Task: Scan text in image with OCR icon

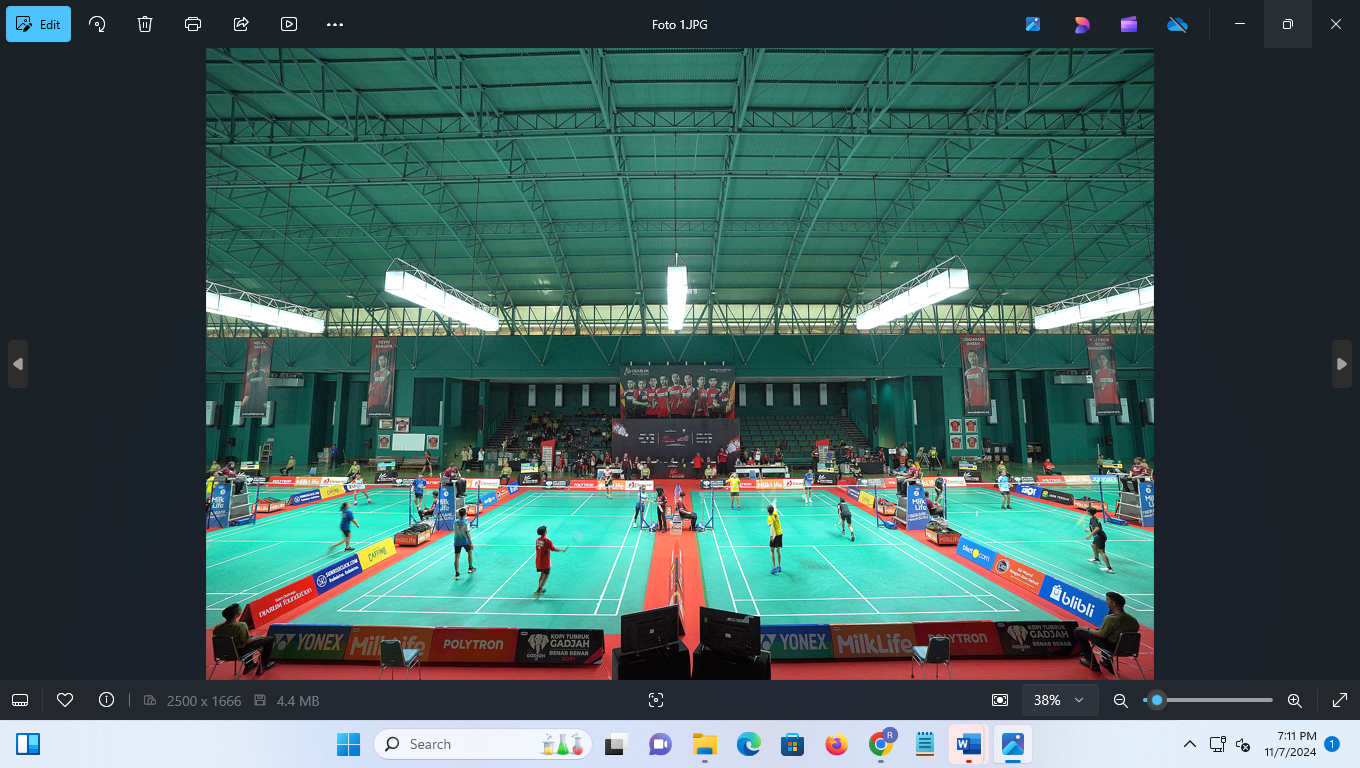Action: tap(656, 700)
